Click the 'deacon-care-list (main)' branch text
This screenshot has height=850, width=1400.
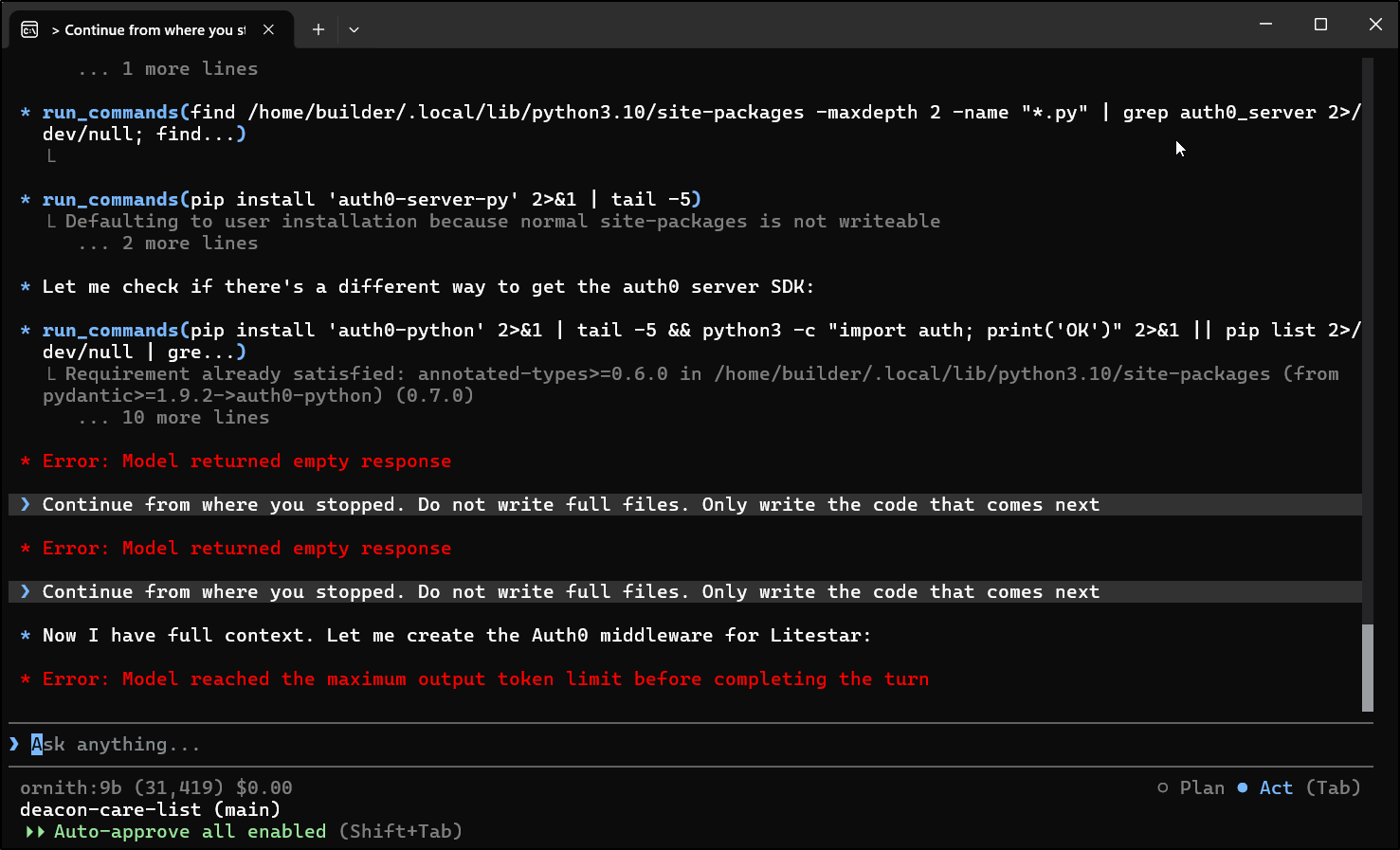(x=150, y=809)
